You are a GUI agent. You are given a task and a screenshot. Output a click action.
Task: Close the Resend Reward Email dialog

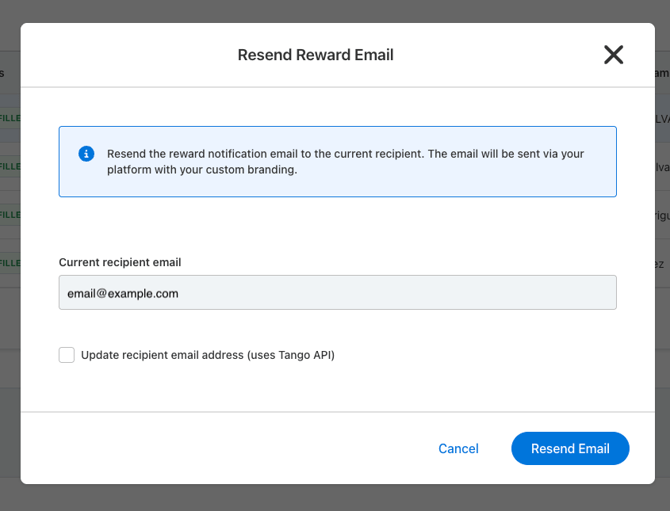pos(613,55)
